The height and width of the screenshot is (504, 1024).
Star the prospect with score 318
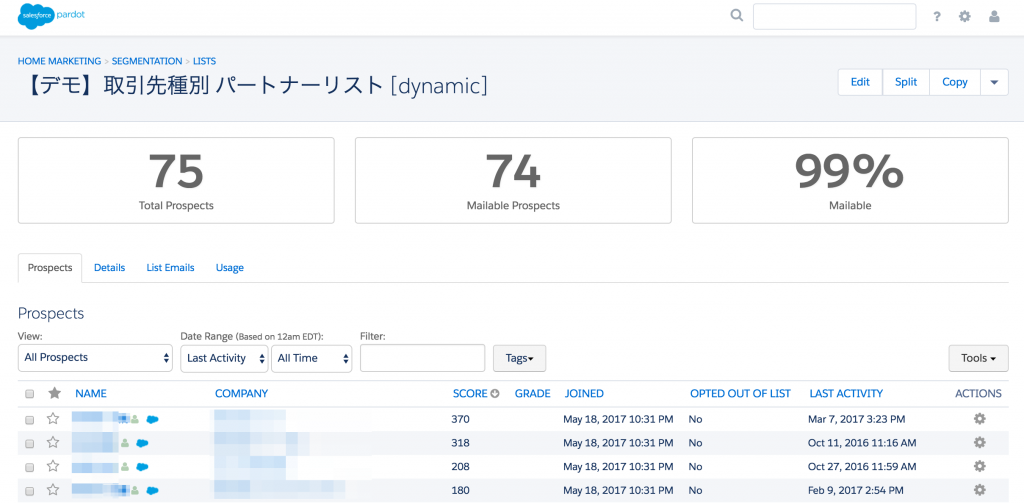tap(53, 443)
